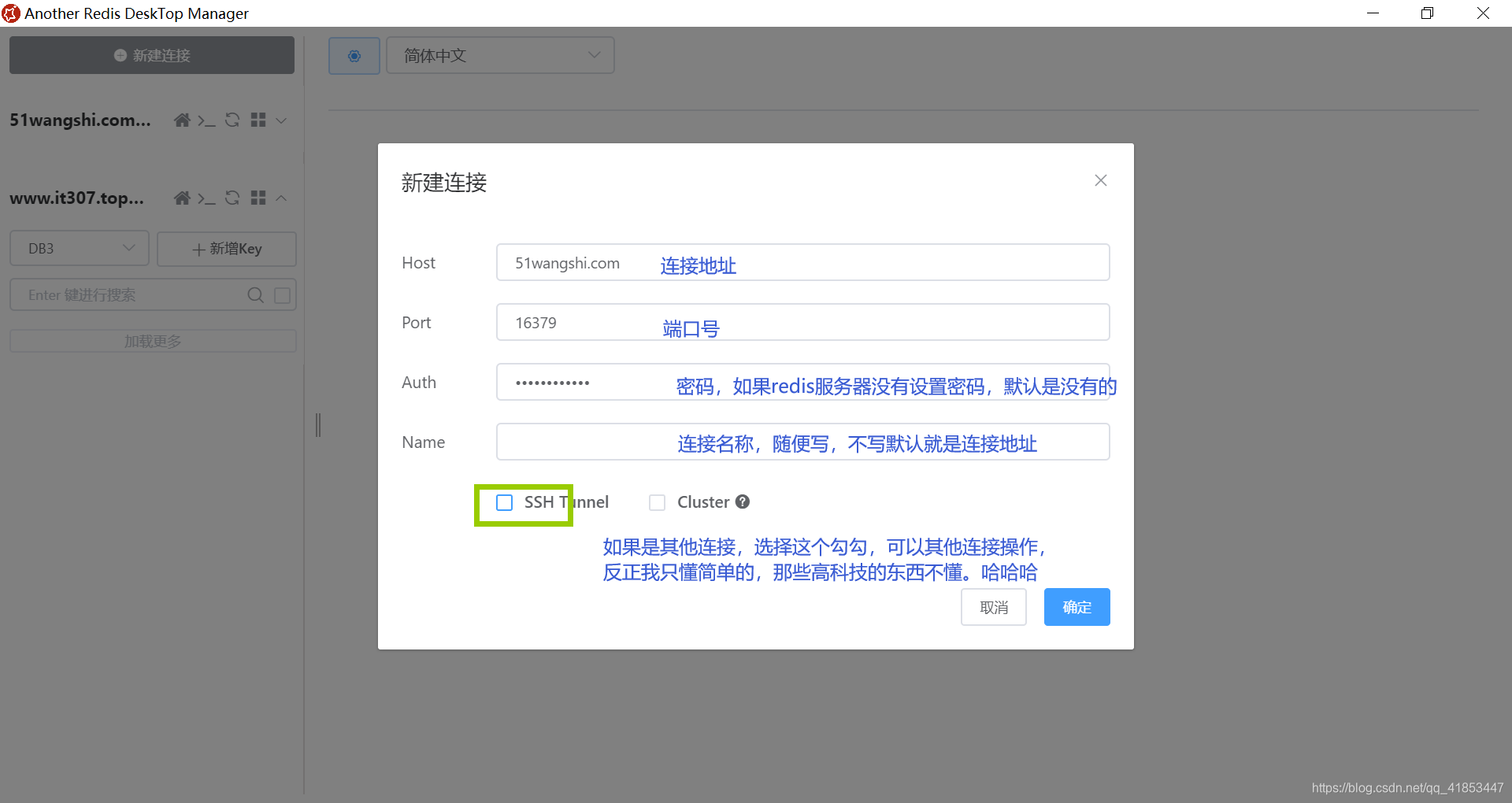Select the 51wangshi.com connection name

pos(80,120)
